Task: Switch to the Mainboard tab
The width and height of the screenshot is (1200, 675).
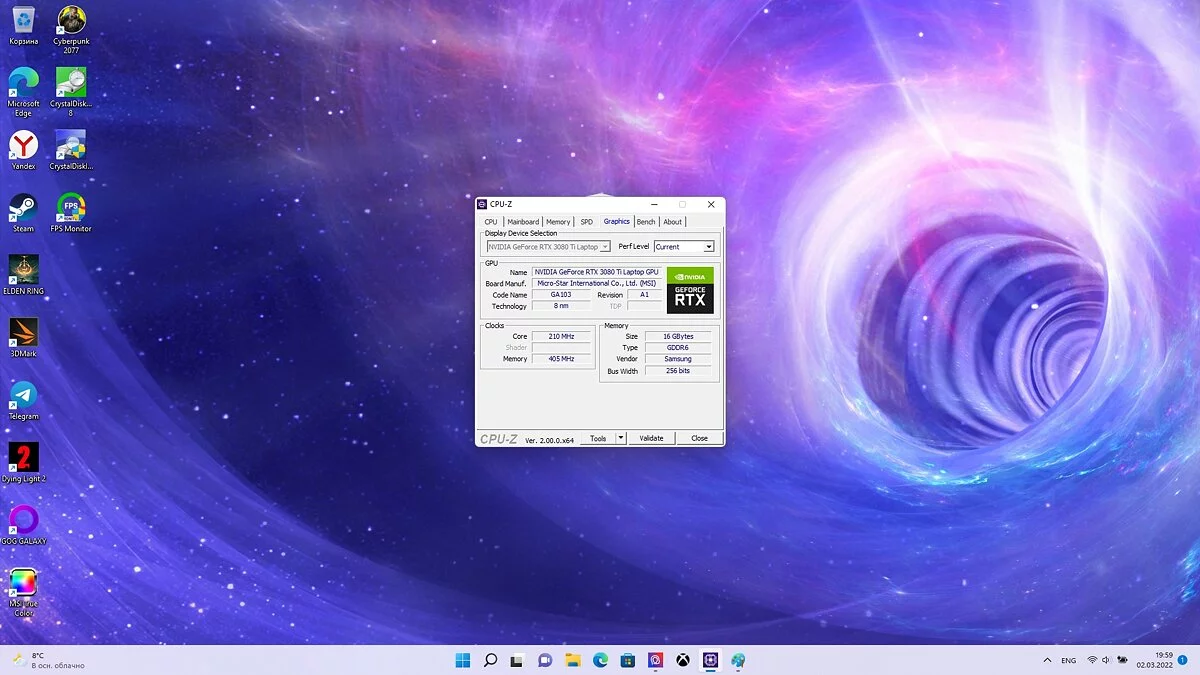Action: pyautogui.click(x=523, y=222)
